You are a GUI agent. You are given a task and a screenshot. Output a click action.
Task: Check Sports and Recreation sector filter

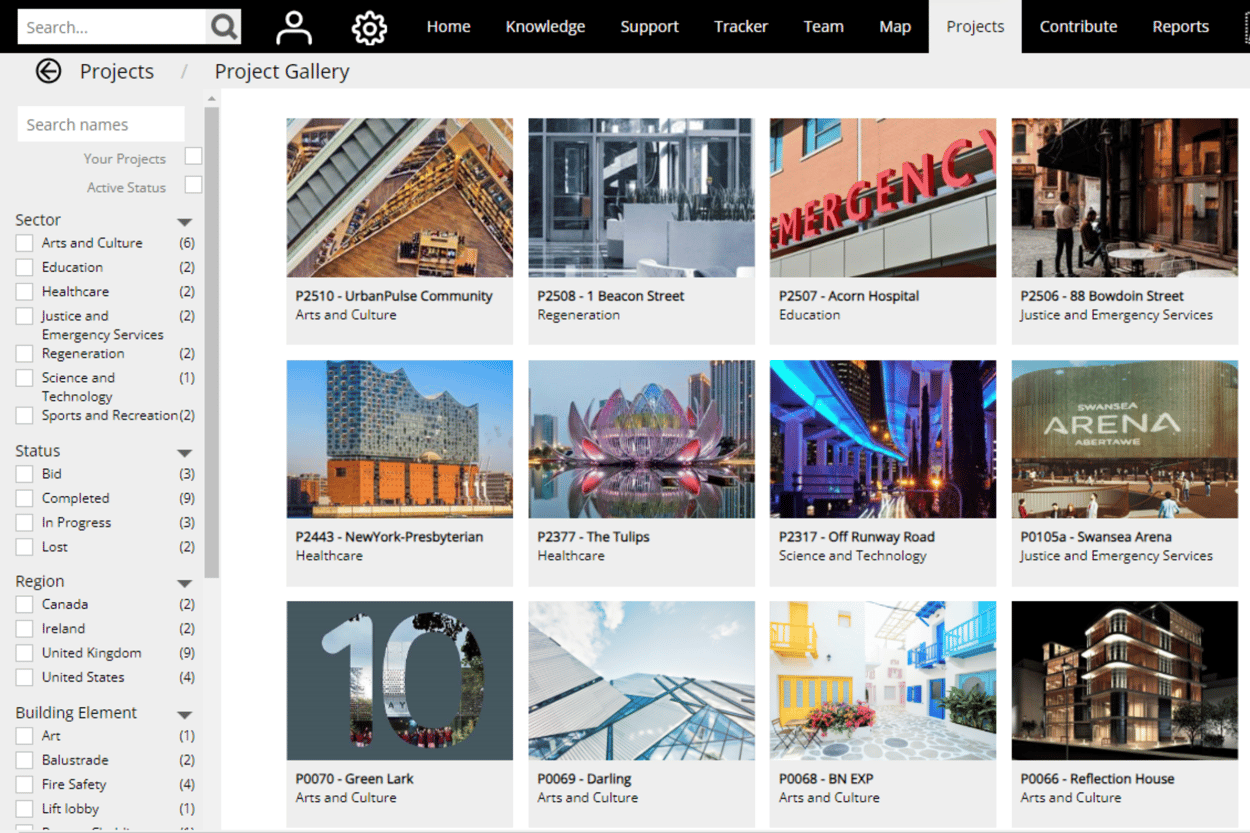[x=25, y=416]
